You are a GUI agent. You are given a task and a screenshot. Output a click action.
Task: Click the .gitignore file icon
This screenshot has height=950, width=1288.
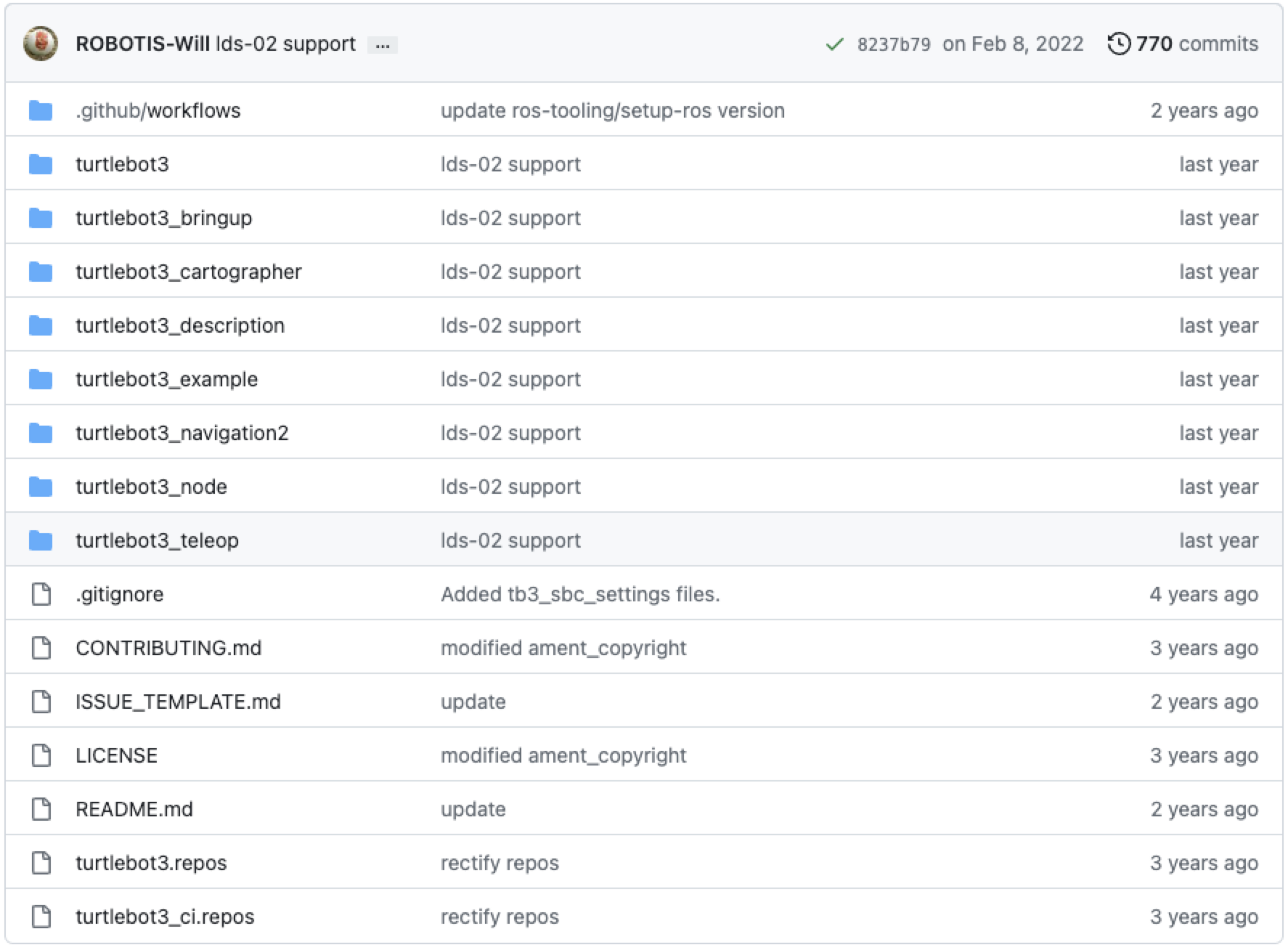click(x=41, y=594)
